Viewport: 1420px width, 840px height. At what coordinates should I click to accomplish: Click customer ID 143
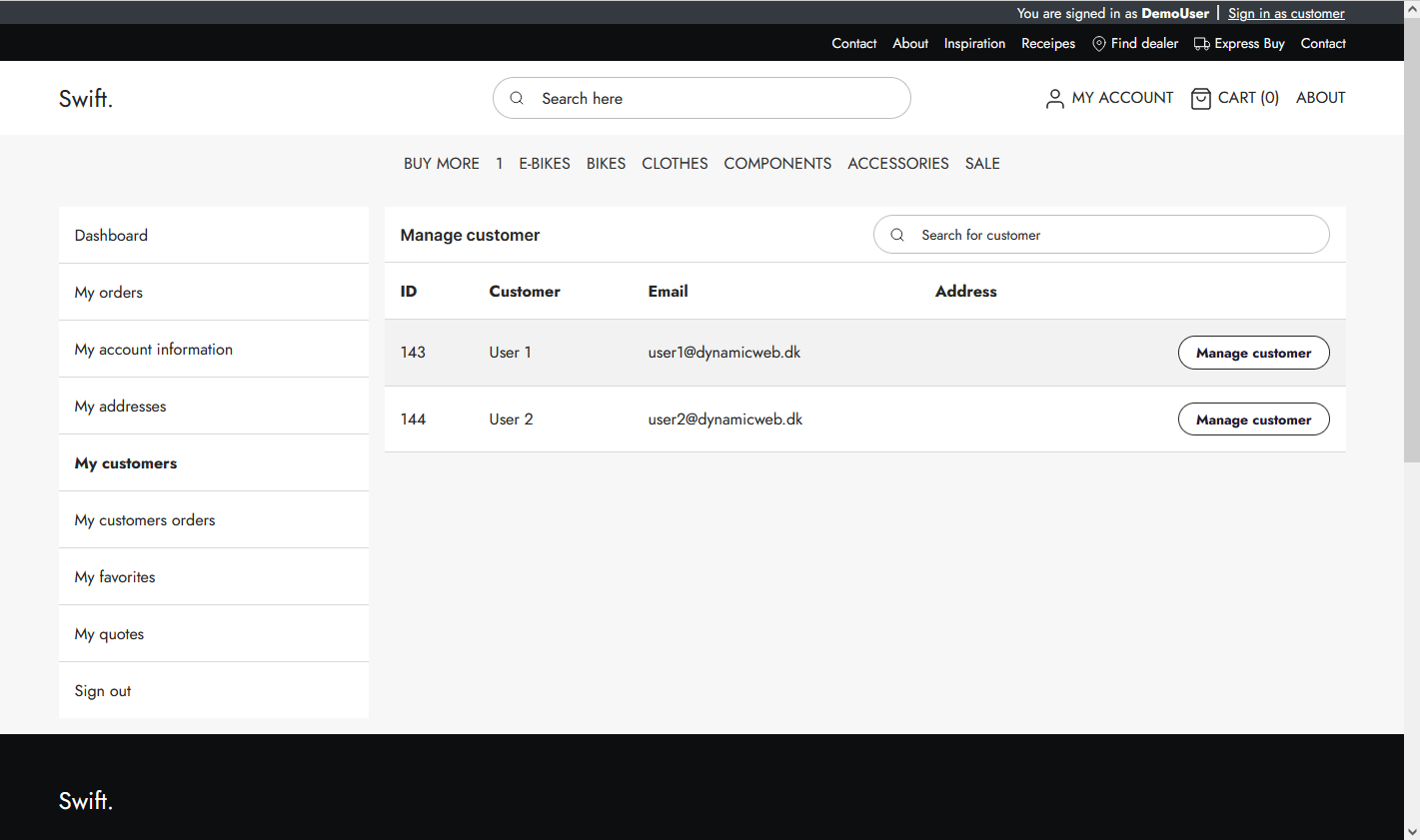pos(413,353)
